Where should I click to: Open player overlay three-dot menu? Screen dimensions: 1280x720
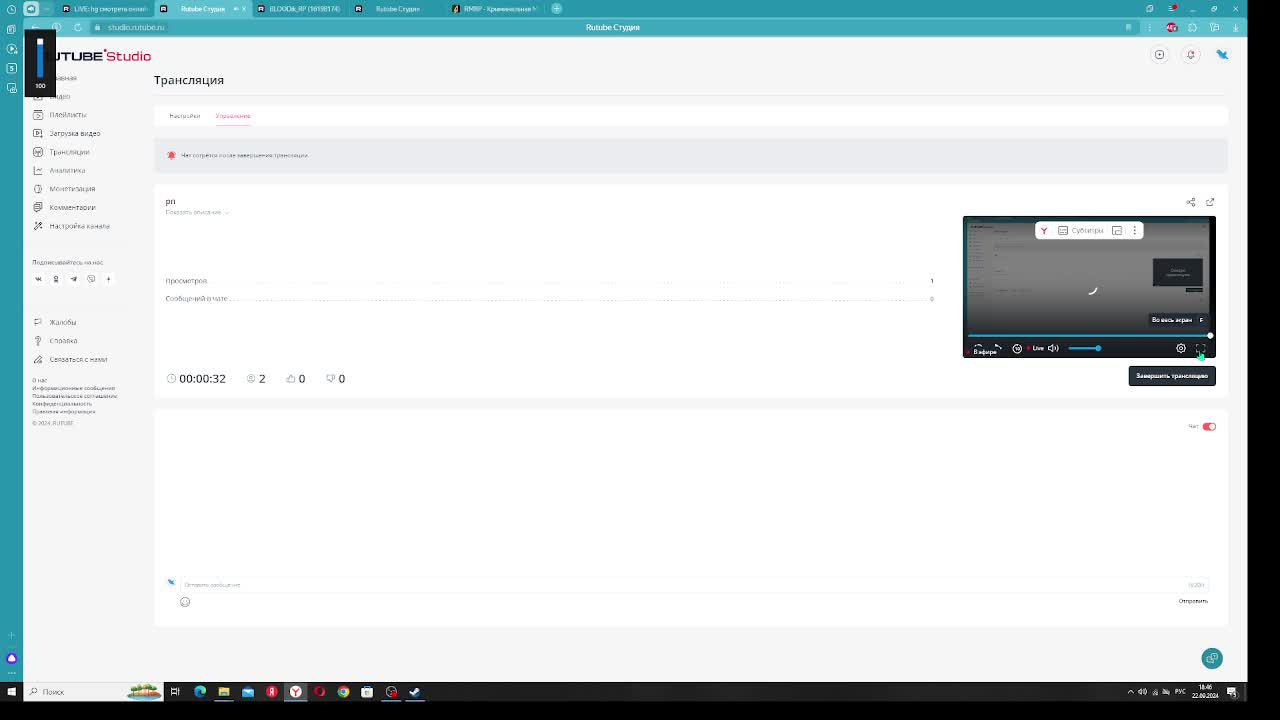tap(1135, 231)
